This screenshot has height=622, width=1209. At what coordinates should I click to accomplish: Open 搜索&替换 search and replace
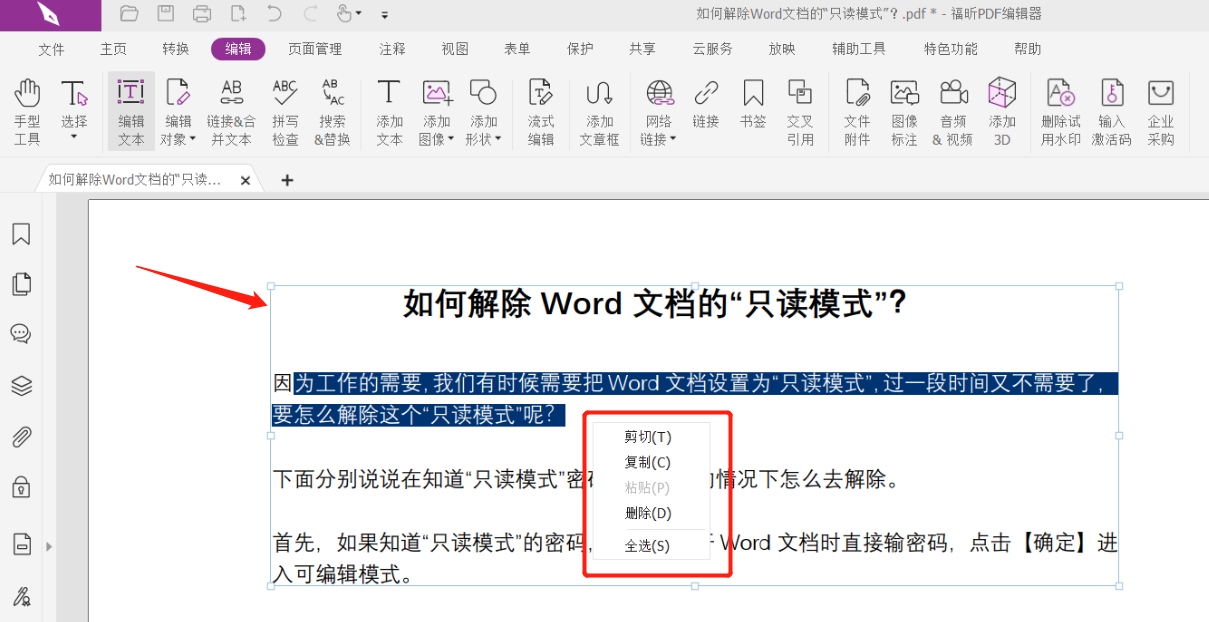pos(333,110)
